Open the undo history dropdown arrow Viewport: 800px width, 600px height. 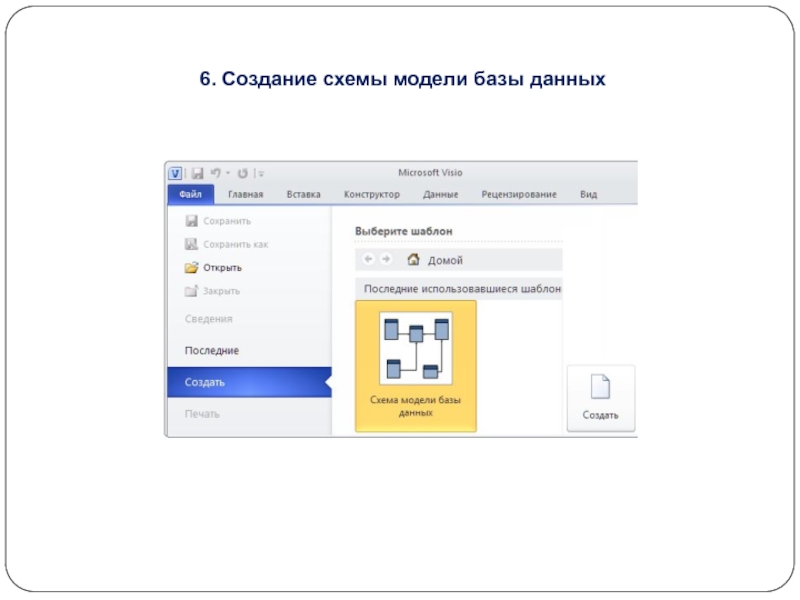pos(227,173)
